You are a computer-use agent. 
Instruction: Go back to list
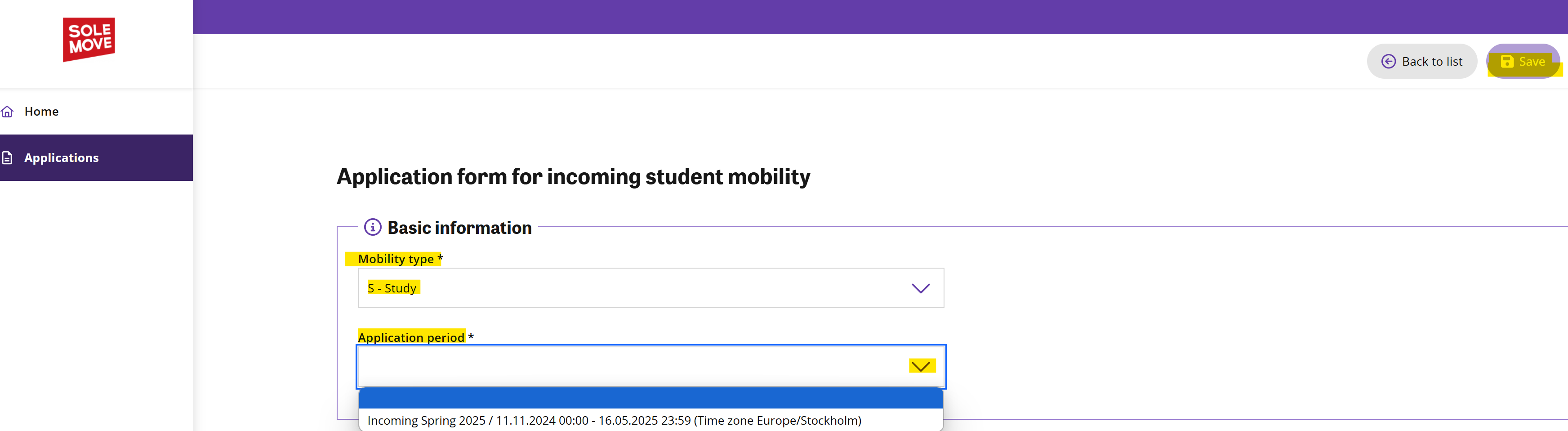pyautogui.click(x=1422, y=62)
